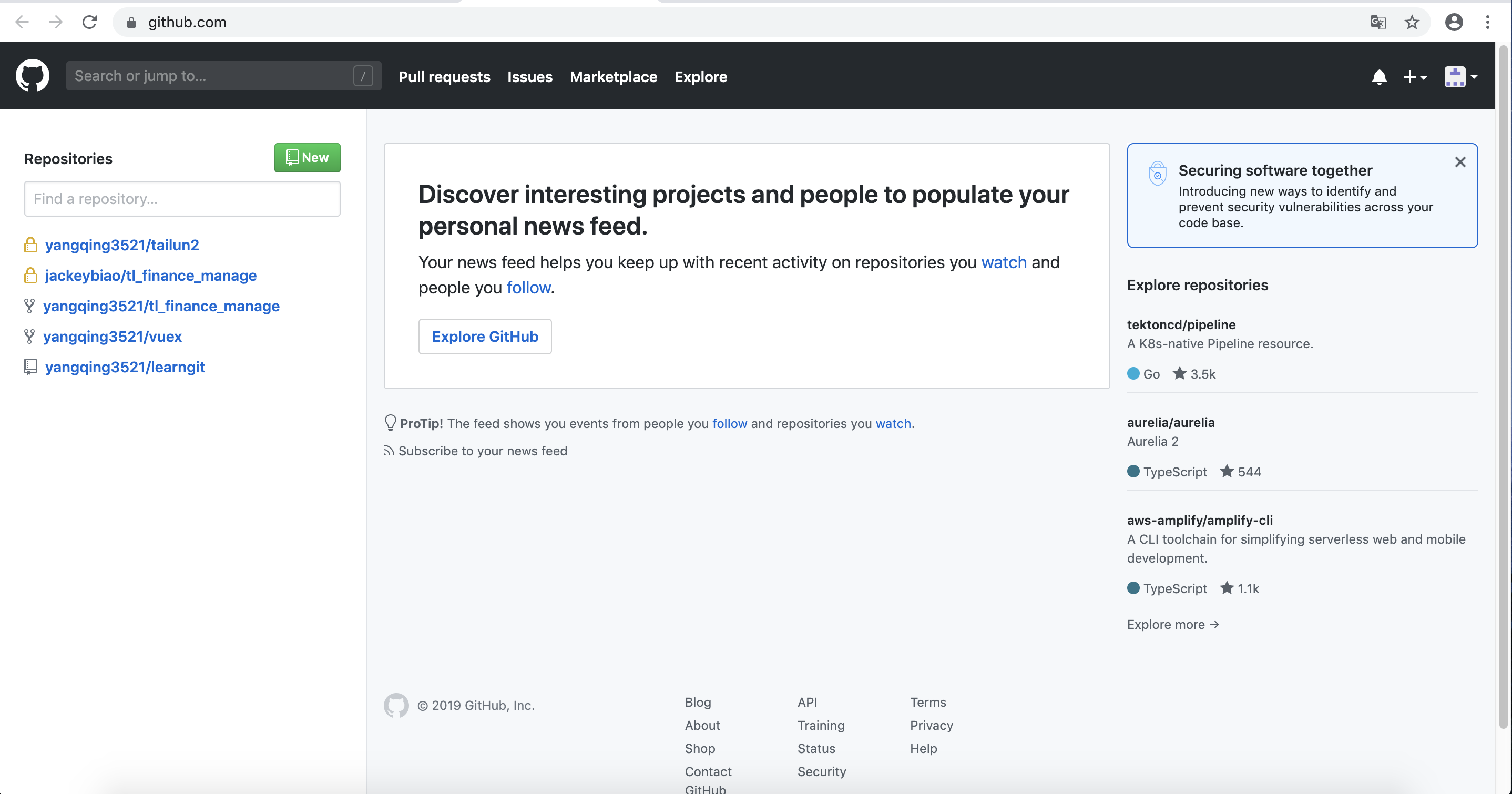The width and height of the screenshot is (1512, 794).
Task: Click the translate page icon in address bar
Action: tap(1377, 22)
